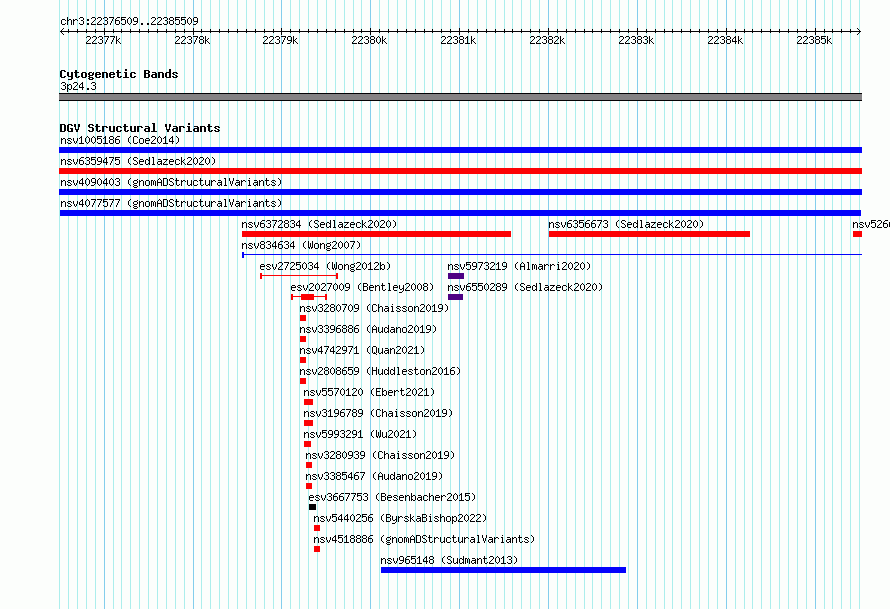The image size is (890, 609).
Task: Click the 22383k ruler tick label
Action: coord(636,40)
